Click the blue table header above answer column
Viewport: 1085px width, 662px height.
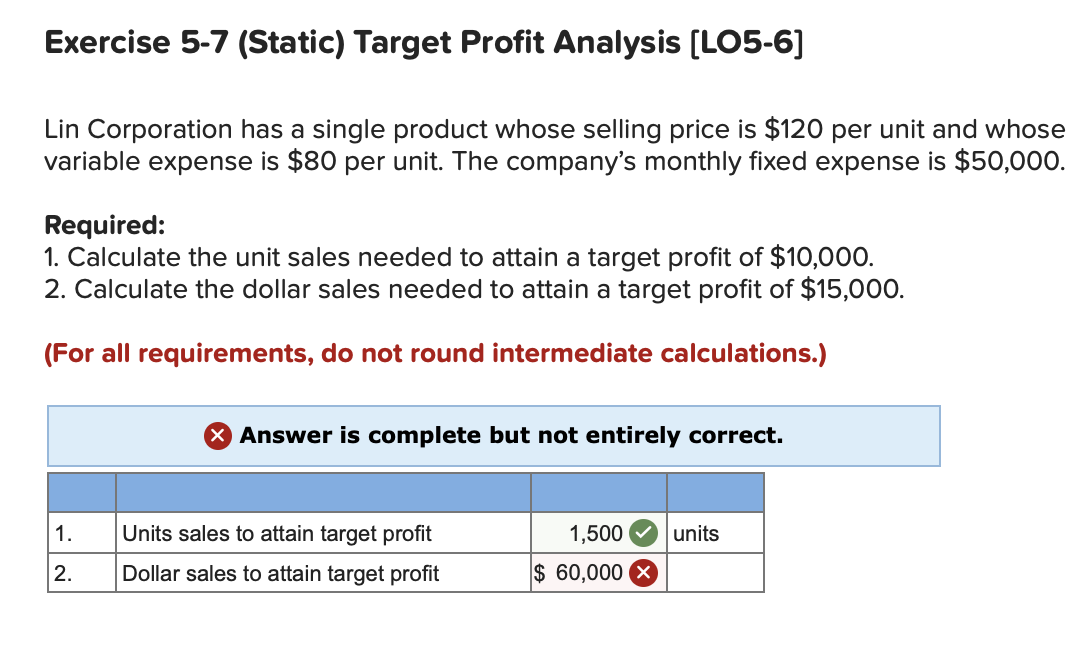point(599,493)
